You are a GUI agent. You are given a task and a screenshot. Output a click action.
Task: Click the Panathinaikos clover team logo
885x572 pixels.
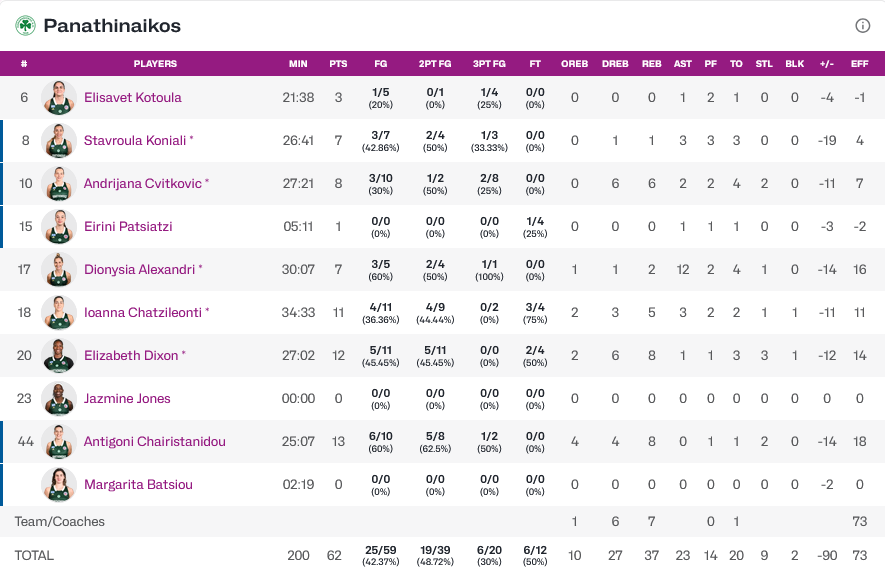click(25, 25)
